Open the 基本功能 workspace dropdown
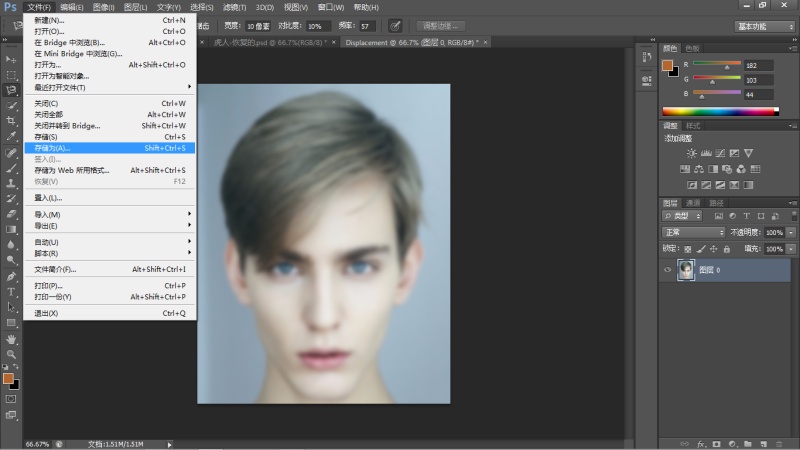Screen dimensions: 800x450 pyautogui.click(x=765, y=26)
